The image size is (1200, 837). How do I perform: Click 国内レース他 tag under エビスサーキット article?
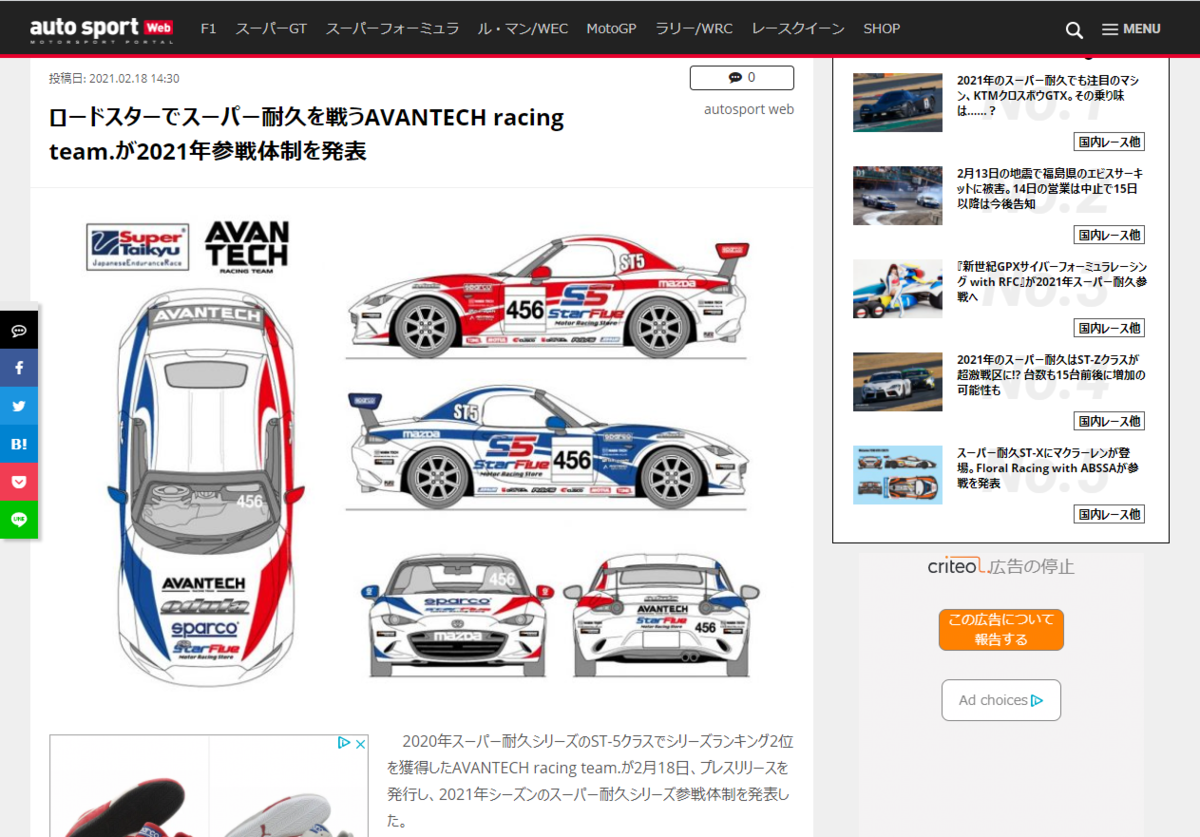(1109, 235)
